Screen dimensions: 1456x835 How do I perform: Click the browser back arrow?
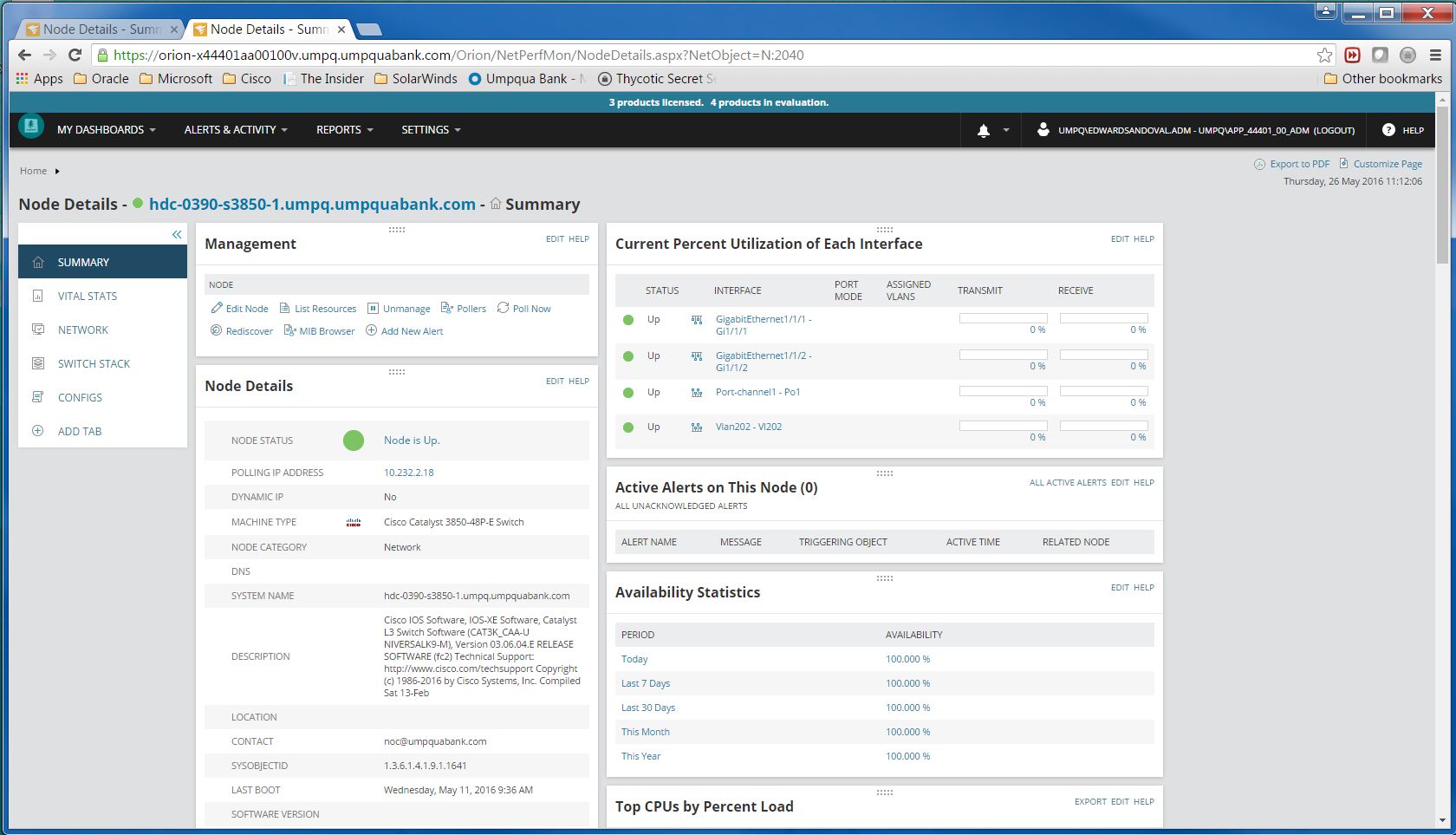[24, 55]
